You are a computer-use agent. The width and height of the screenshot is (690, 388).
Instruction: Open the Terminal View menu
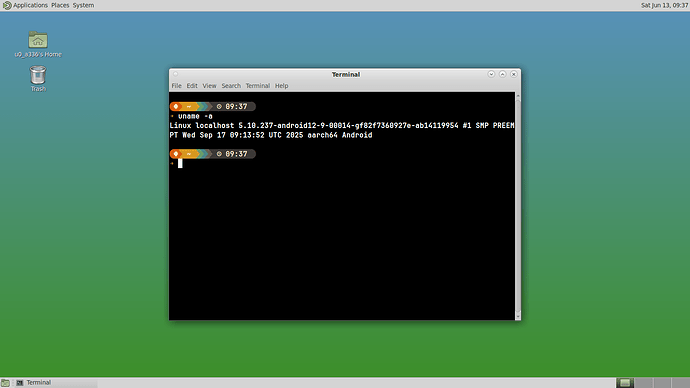209,86
